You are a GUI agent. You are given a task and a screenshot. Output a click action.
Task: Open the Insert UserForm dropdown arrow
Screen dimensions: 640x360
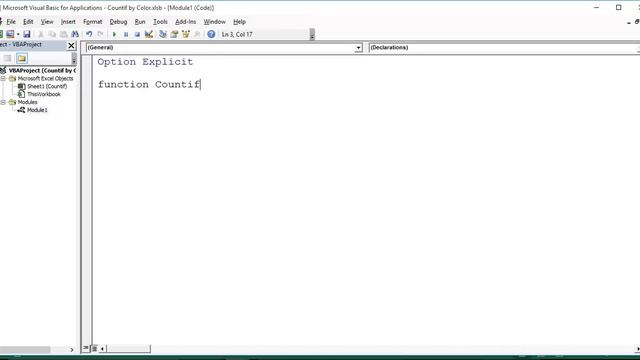18,34
